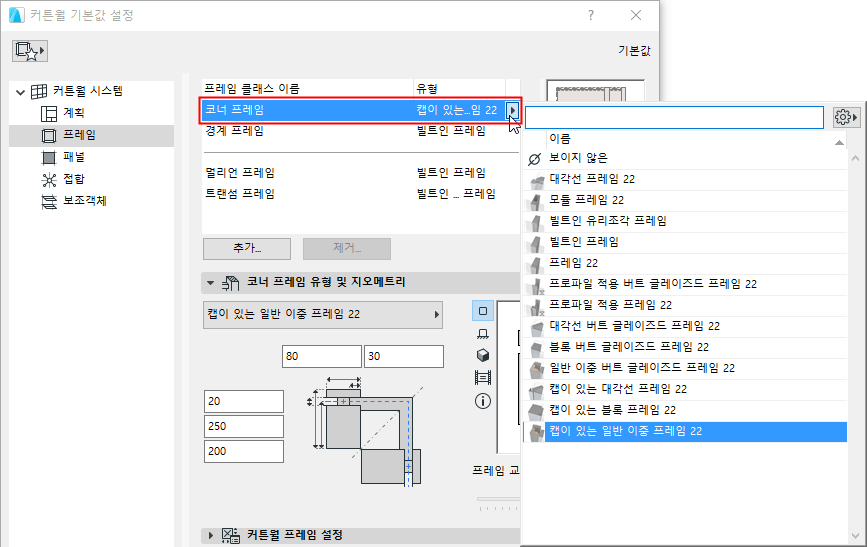The width and height of the screenshot is (867, 547).
Task: Click the 추가... button
Action: coord(247,248)
